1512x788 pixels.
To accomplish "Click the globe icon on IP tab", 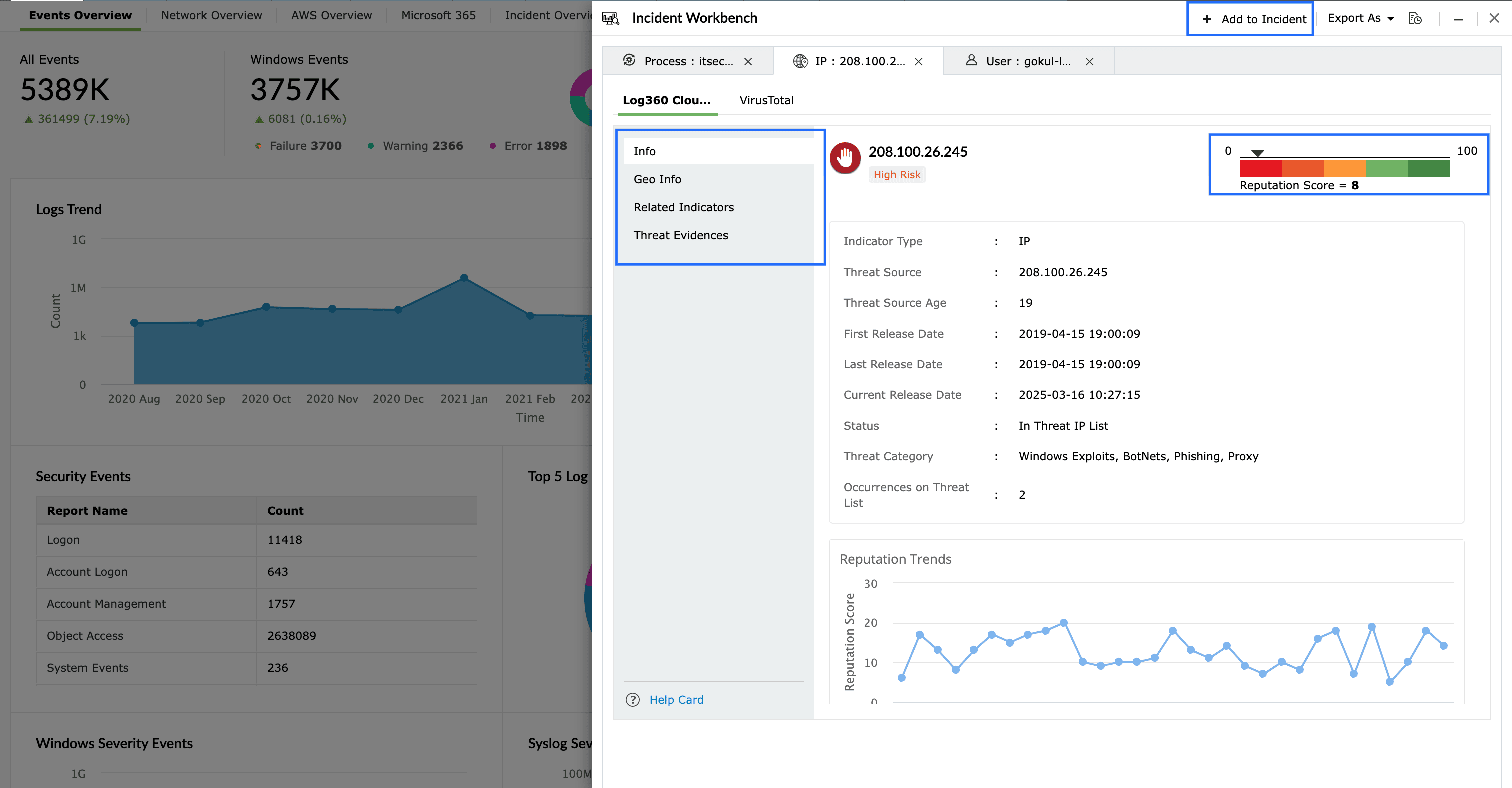I will 800,61.
